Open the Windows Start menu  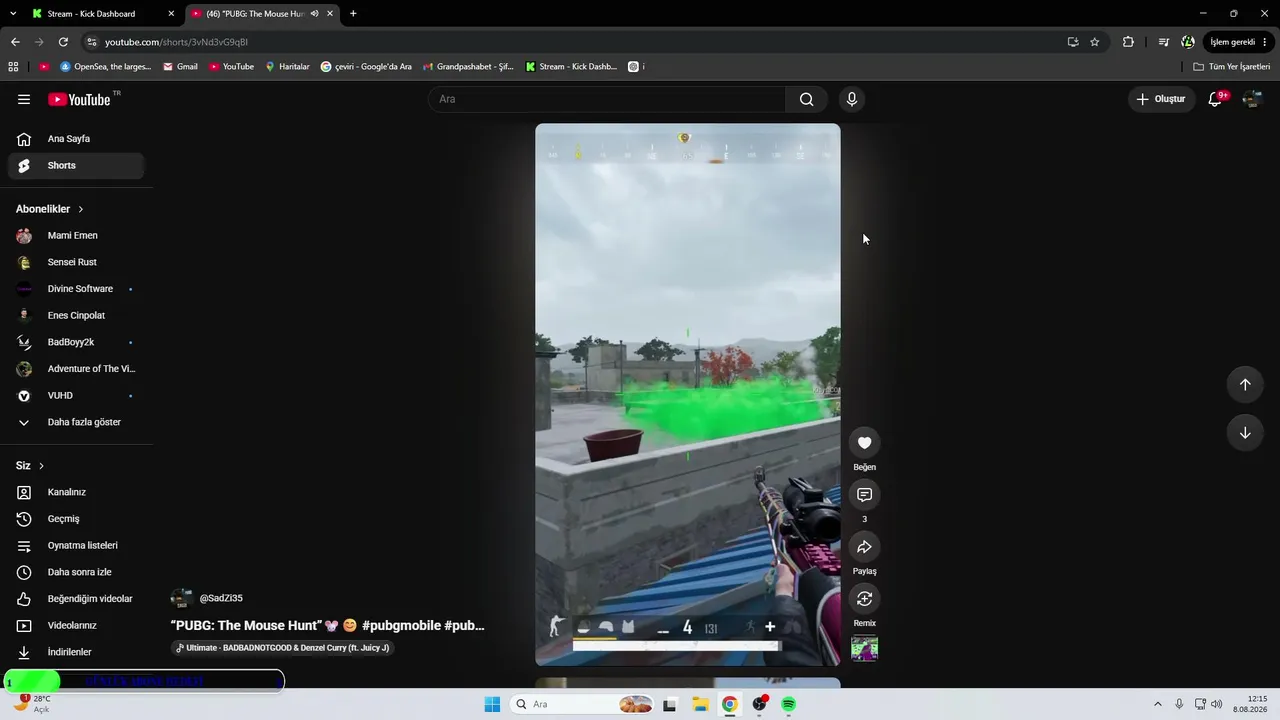[x=492, y=704]
